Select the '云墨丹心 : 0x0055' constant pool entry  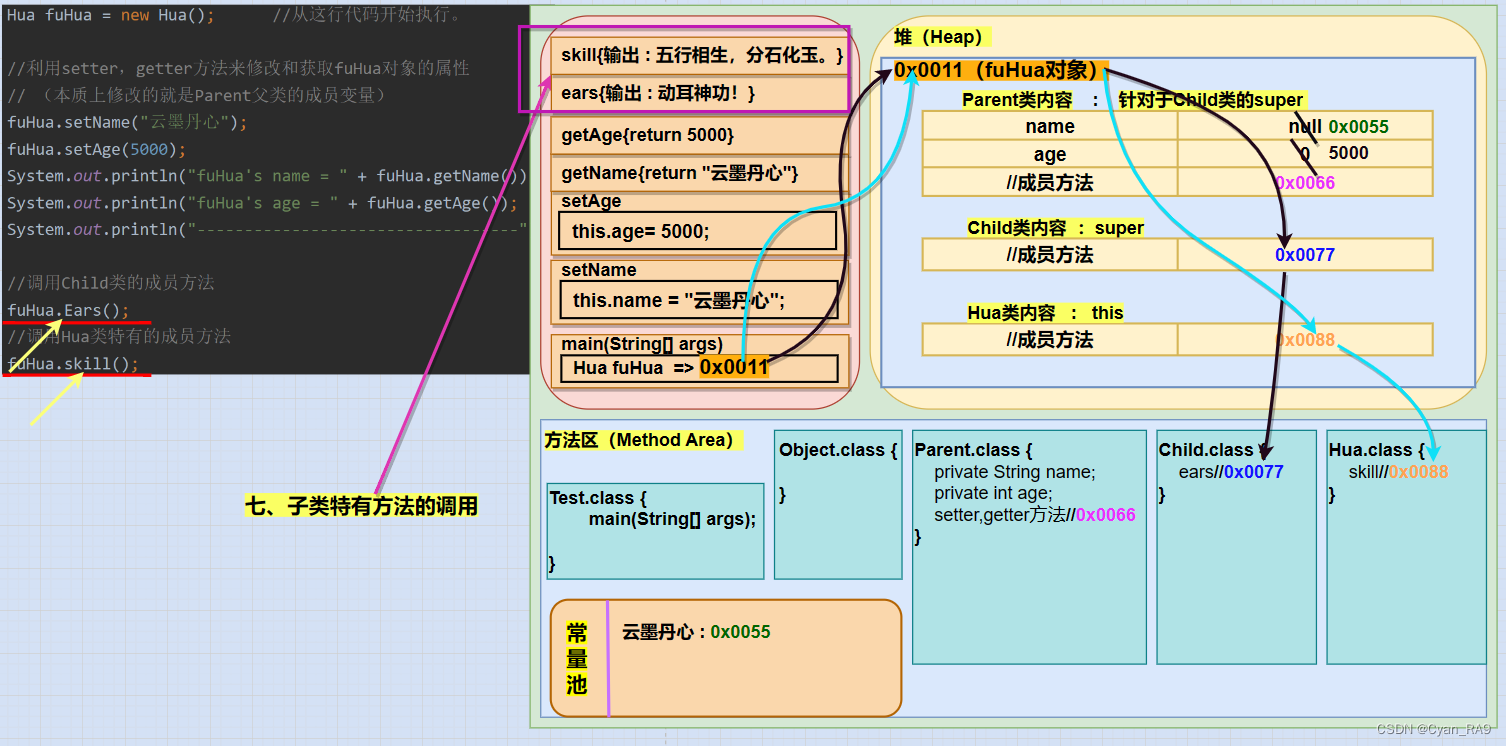696,632
